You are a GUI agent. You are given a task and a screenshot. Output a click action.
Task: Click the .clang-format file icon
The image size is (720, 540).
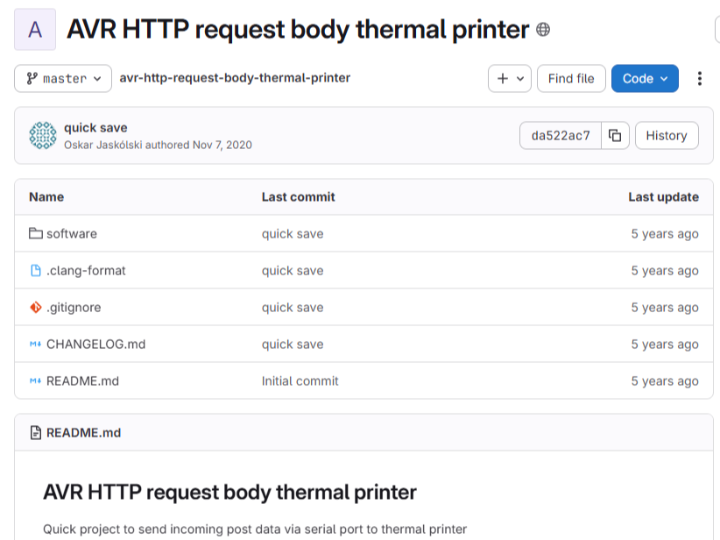point(36,271)
